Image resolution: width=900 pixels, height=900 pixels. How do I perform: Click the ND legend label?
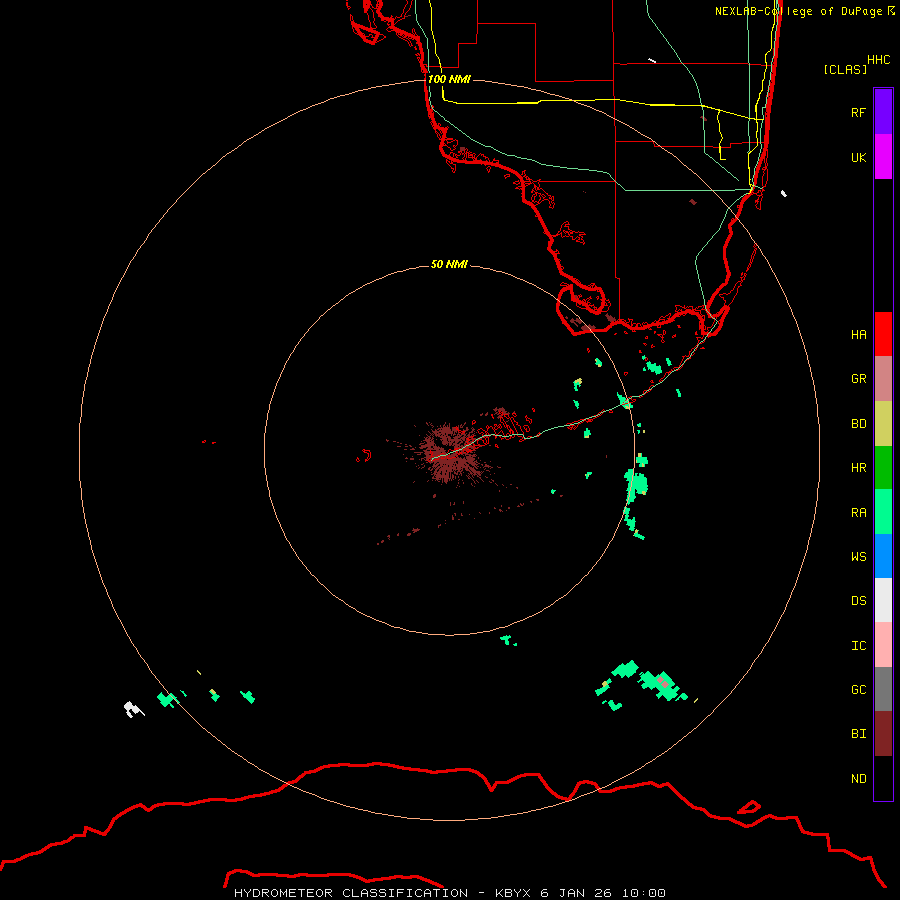click(858, 779)
